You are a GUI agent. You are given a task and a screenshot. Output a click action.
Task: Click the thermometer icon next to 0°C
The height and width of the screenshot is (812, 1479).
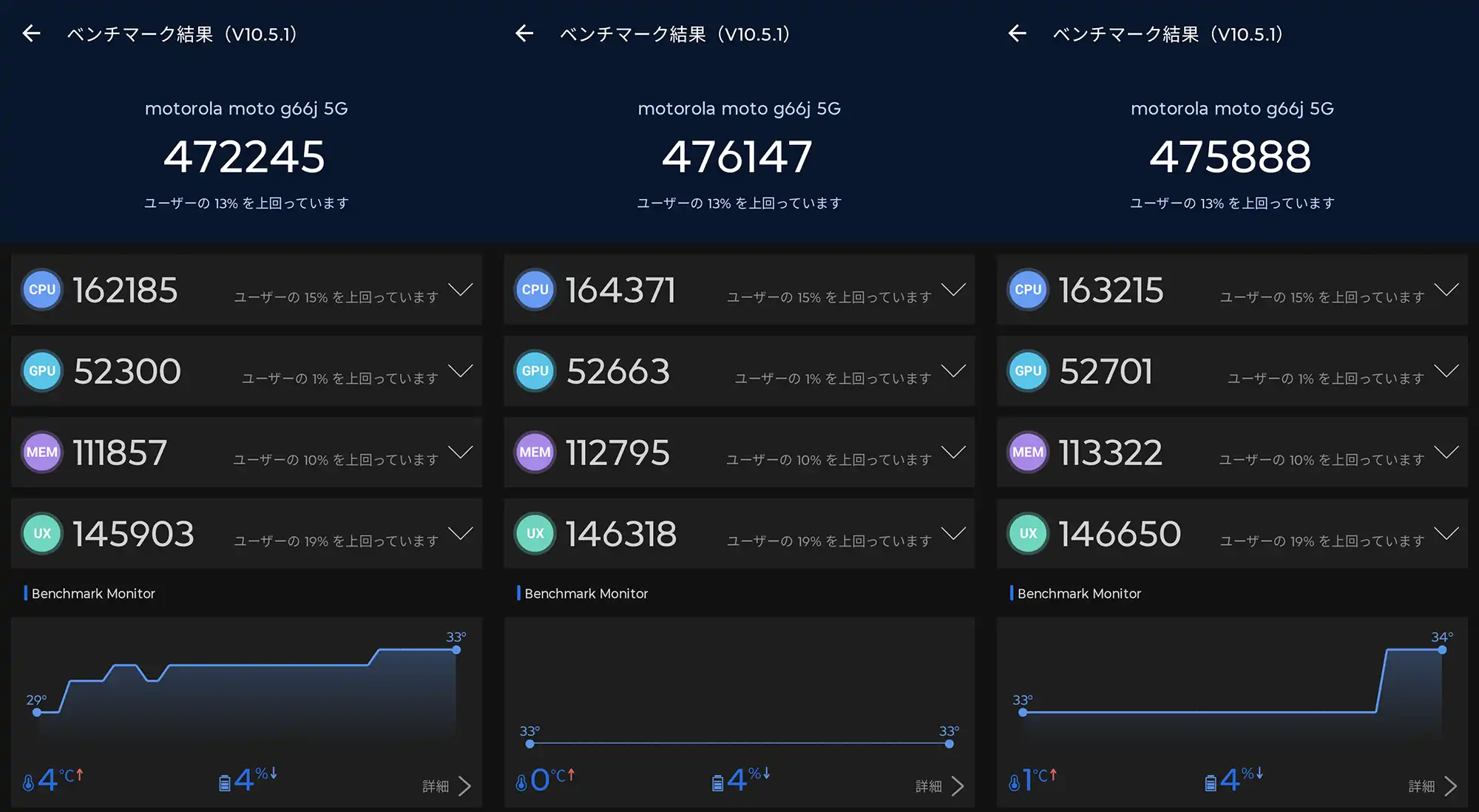coord(521,782)
